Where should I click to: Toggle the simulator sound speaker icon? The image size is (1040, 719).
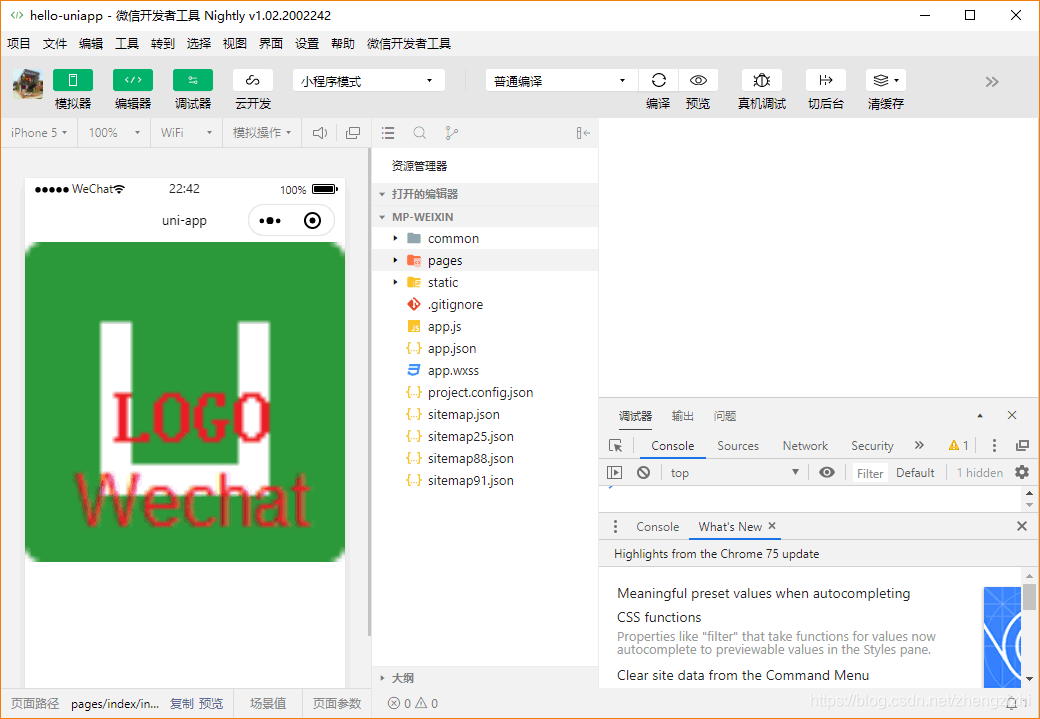(320, 133)
